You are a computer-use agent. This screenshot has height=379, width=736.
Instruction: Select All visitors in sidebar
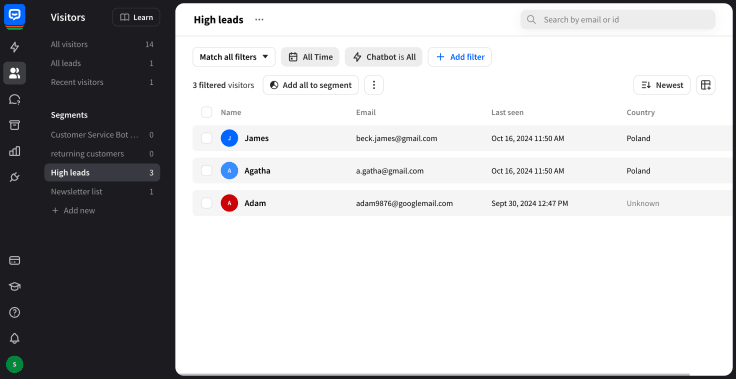102,44
